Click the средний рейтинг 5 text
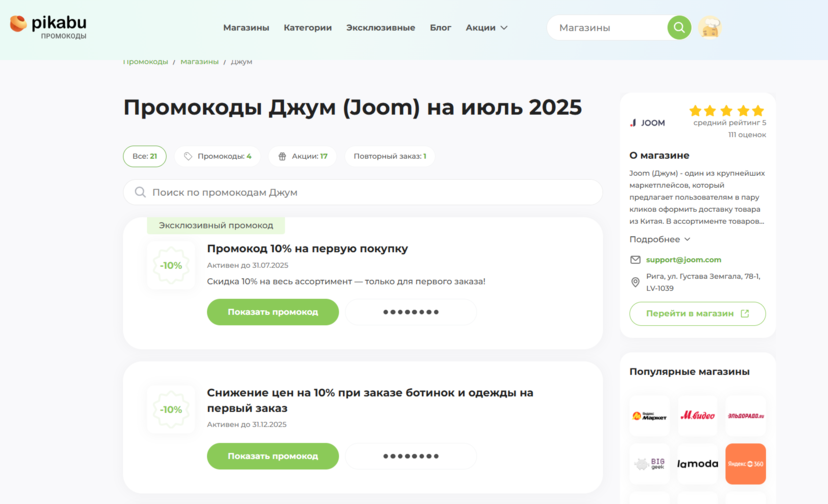 [x=729, y=123]
